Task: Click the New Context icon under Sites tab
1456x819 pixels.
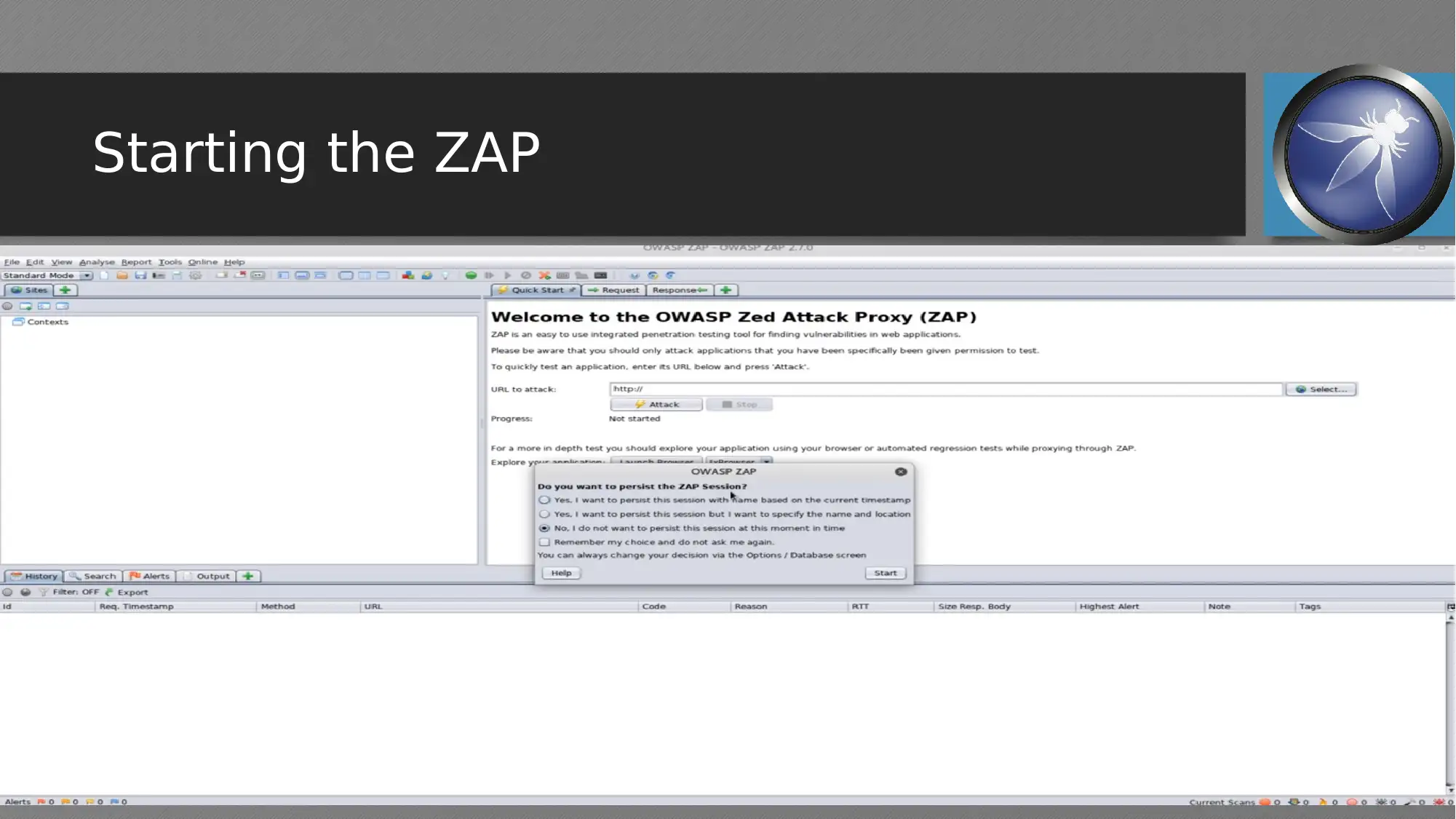Action: (25, 306)
